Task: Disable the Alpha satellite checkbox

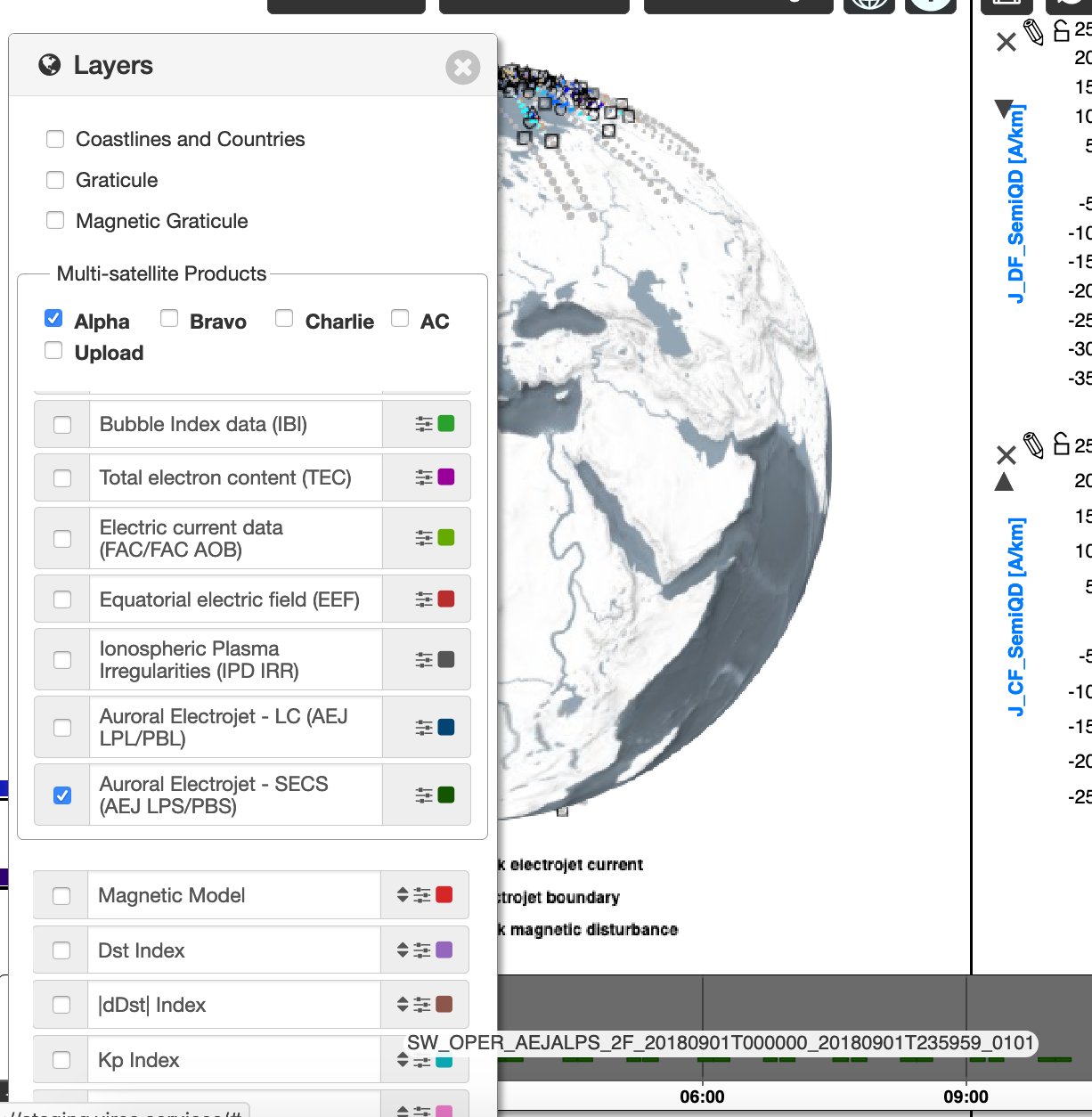Action: click(53, 318)
